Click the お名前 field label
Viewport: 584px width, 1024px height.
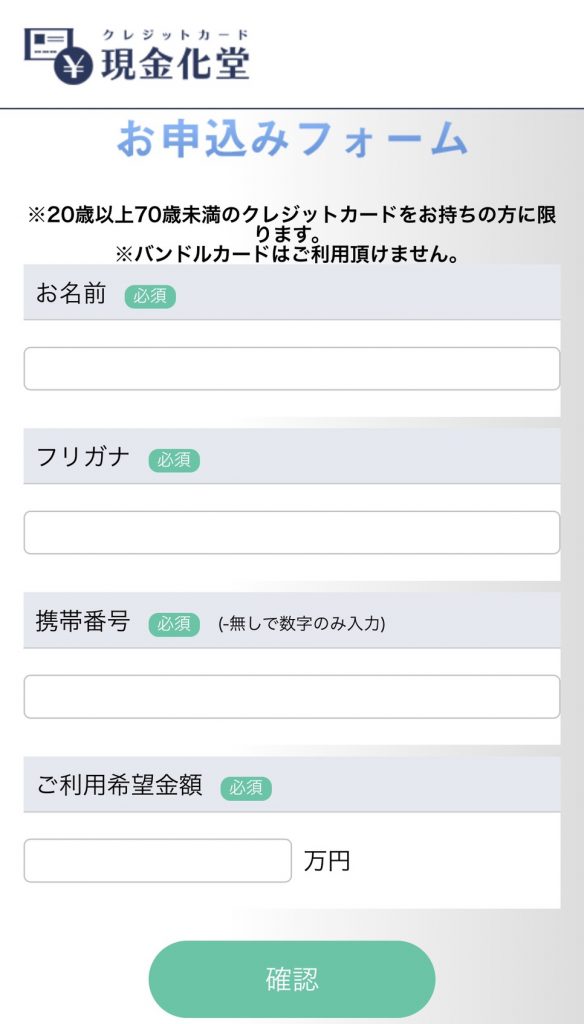71,294
